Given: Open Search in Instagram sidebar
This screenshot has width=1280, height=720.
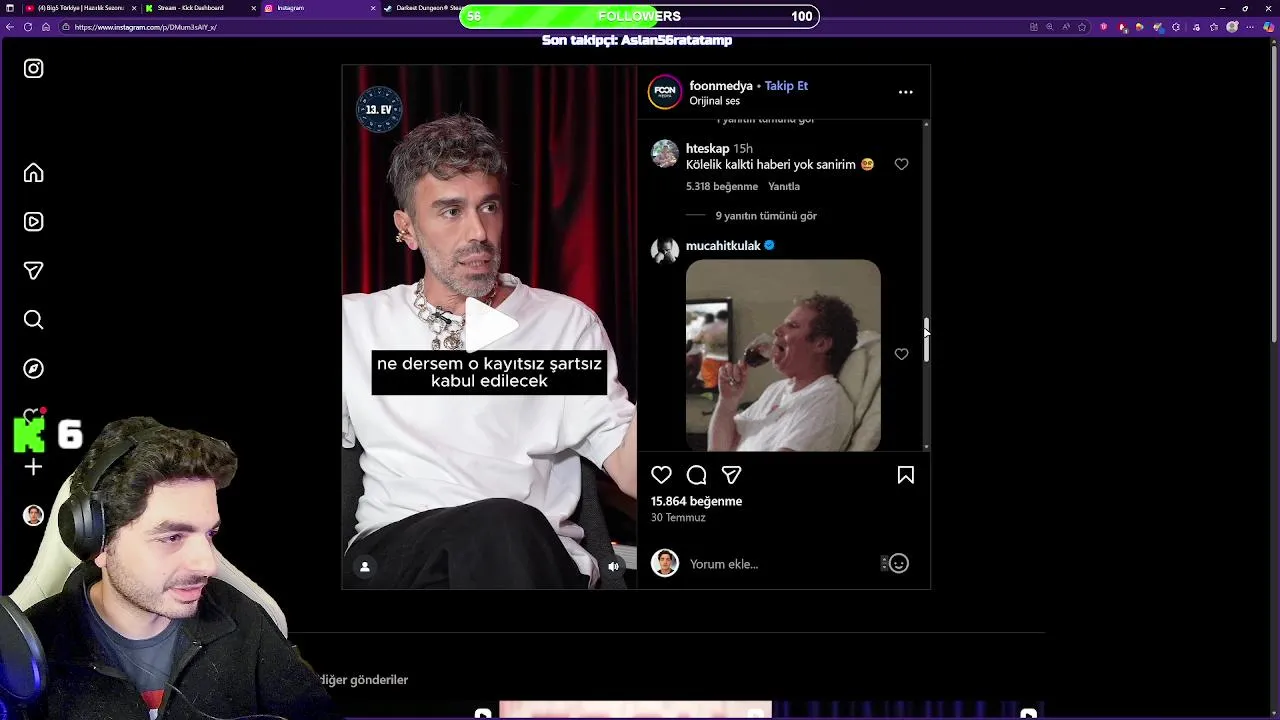Looking at the screenshot, I should [x=34, y=320].
